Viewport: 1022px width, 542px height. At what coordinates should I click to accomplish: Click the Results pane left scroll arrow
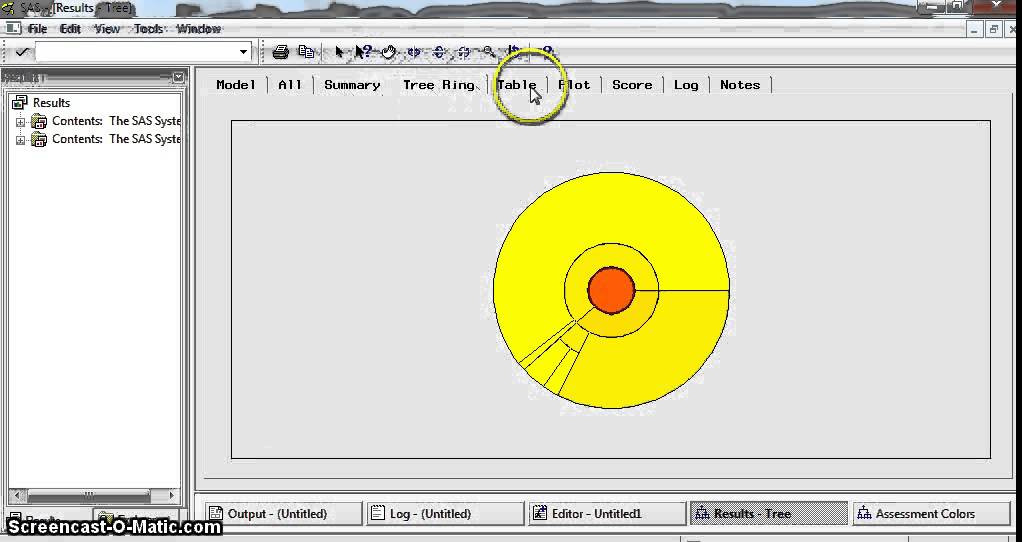point(16,495)
